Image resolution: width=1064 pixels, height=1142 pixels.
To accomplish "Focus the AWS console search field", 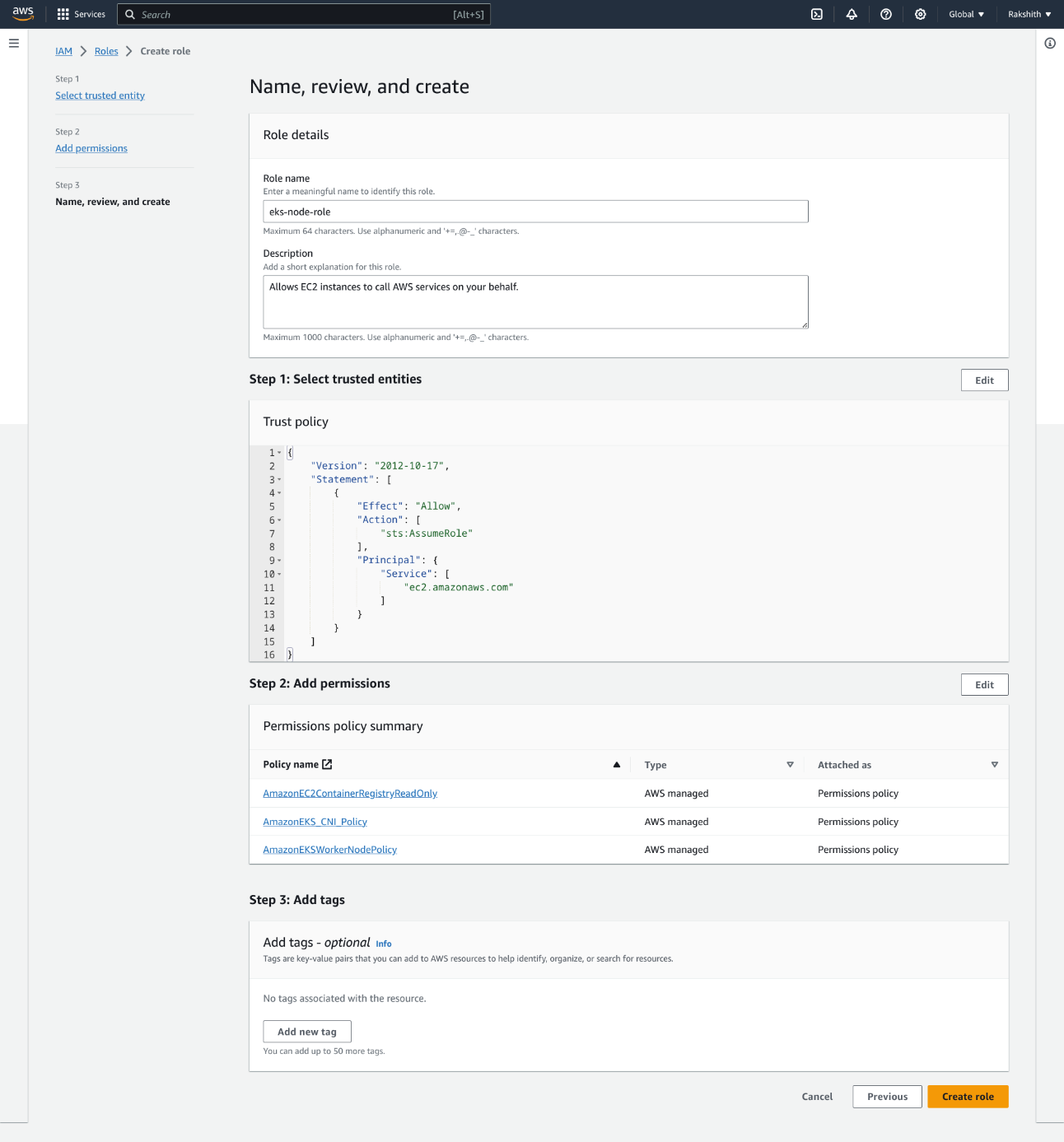I will point(304,14).
